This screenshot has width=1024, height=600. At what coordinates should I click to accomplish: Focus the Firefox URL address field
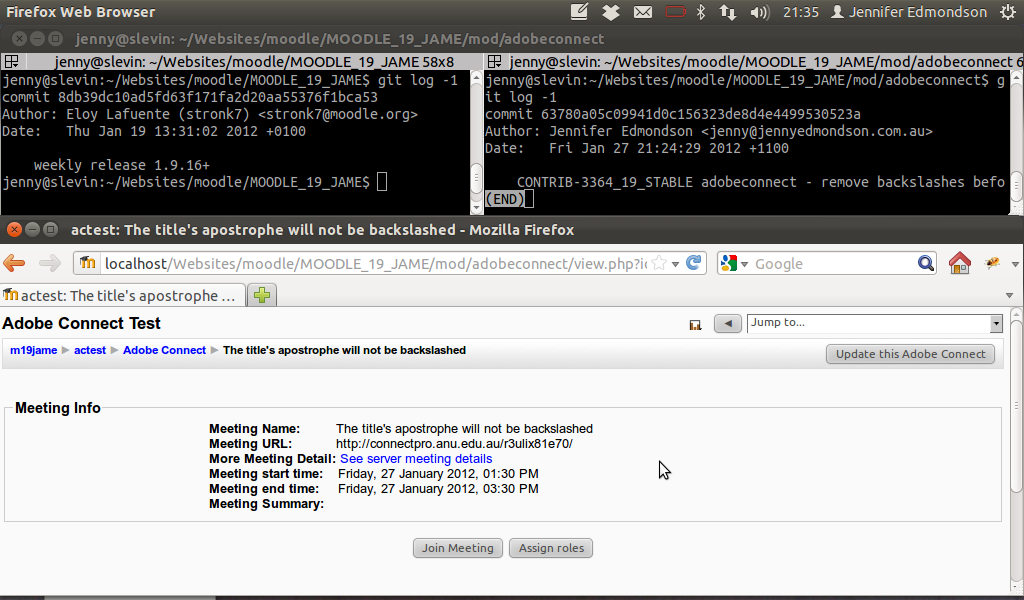point(376,263)
